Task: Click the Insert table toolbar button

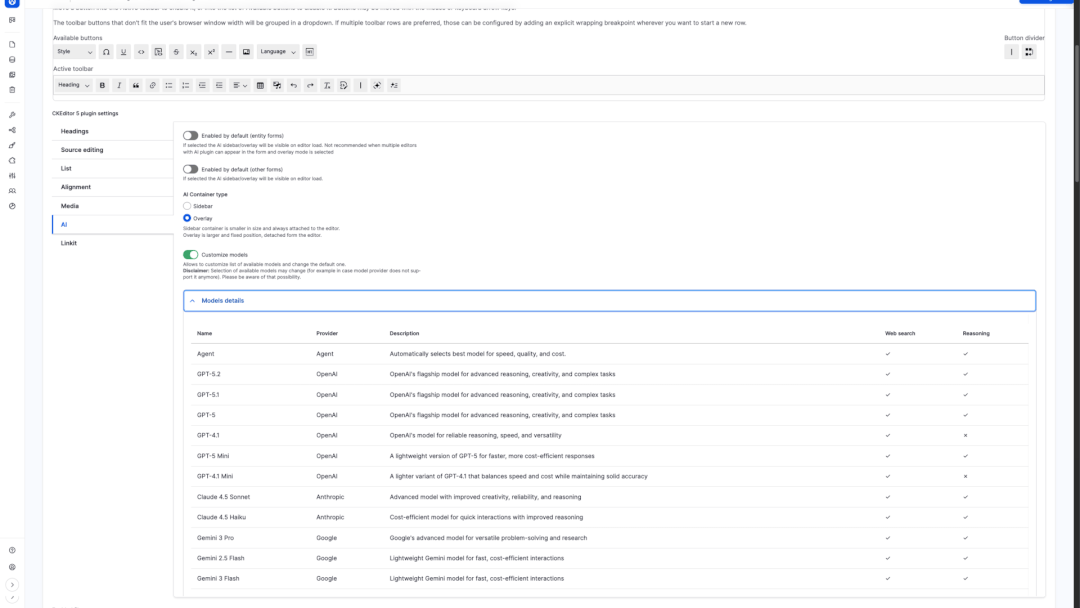Action: (x=260, y=85)
